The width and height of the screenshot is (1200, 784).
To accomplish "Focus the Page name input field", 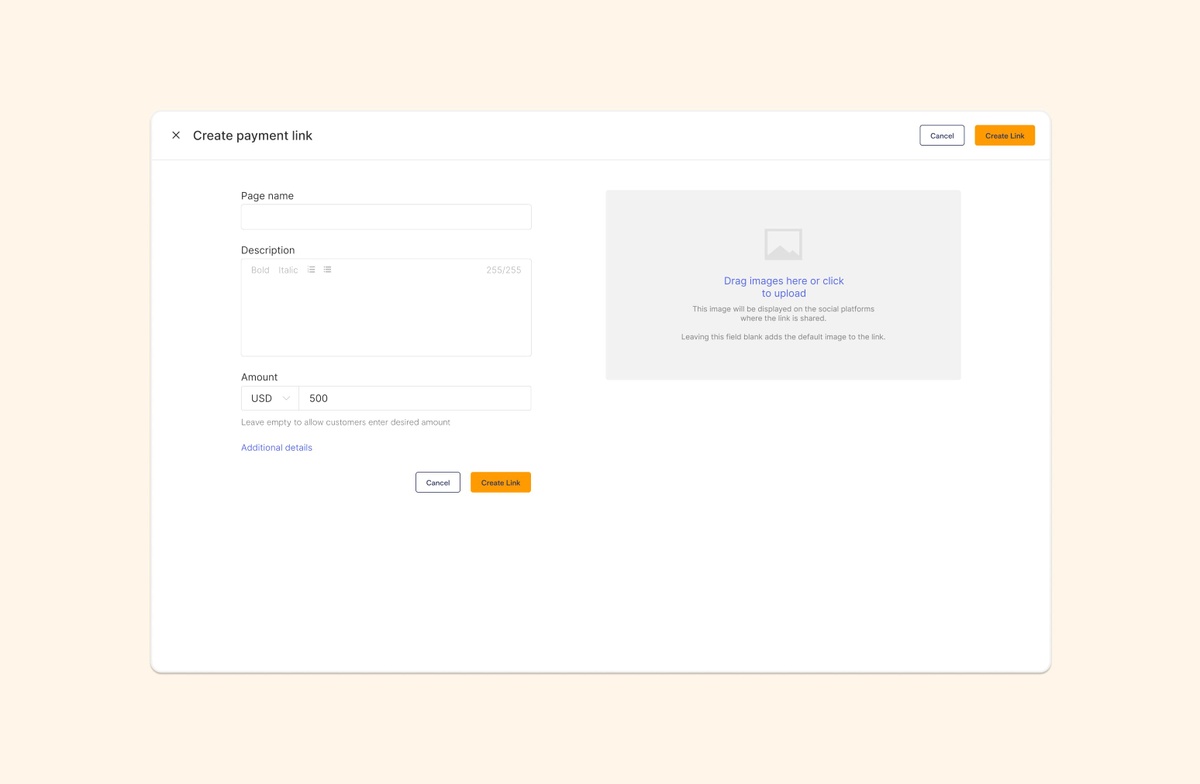I will [386, 217].
